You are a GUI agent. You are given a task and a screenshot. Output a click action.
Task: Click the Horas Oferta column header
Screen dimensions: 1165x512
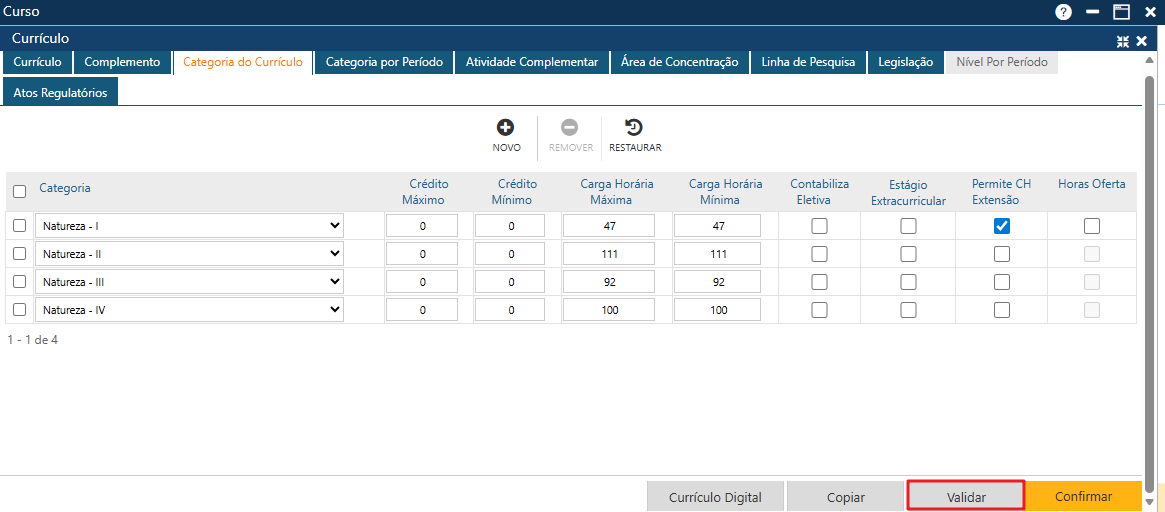coord(1091,184)
